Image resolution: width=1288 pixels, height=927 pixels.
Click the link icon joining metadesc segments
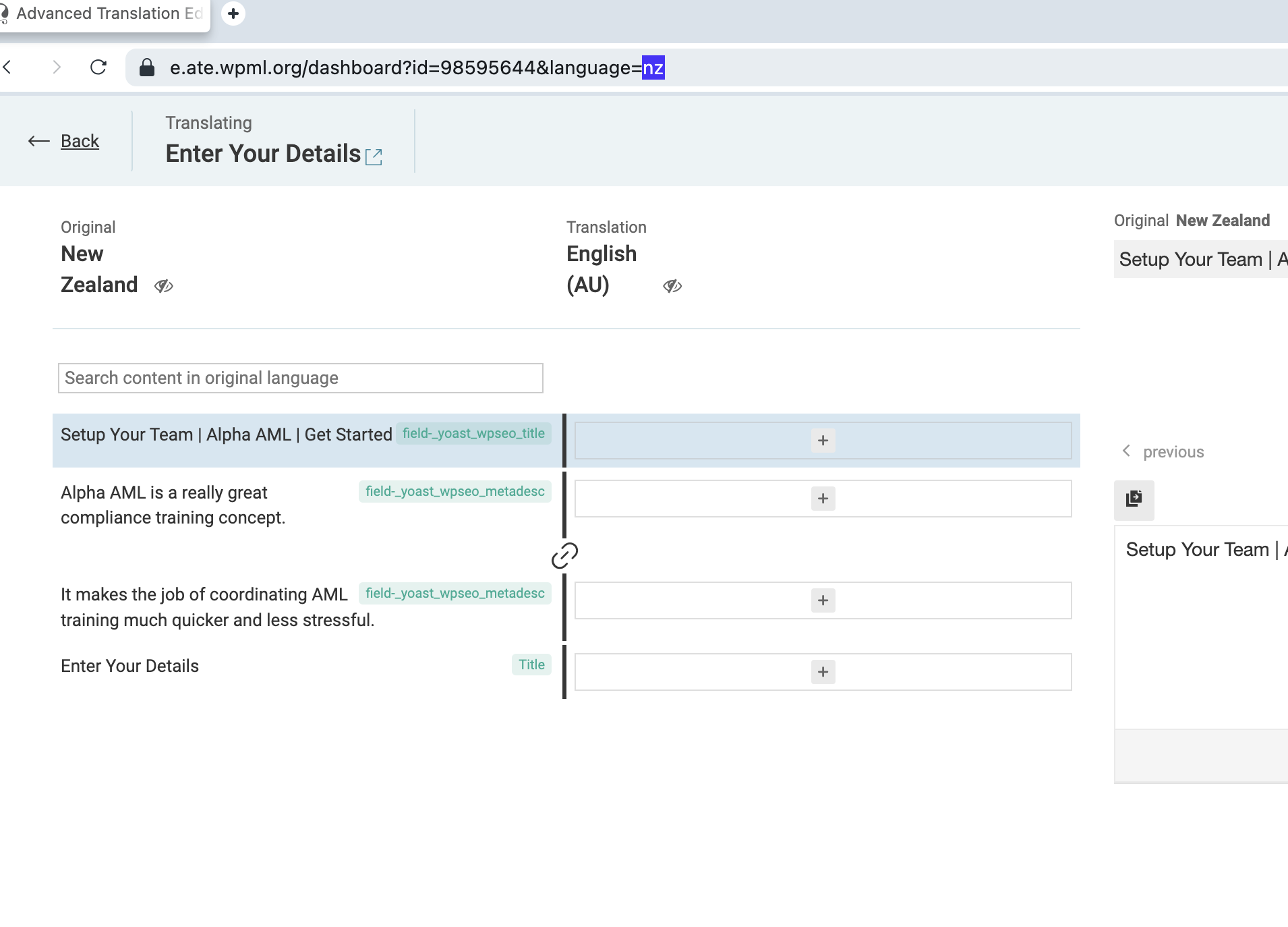[564, 555]
